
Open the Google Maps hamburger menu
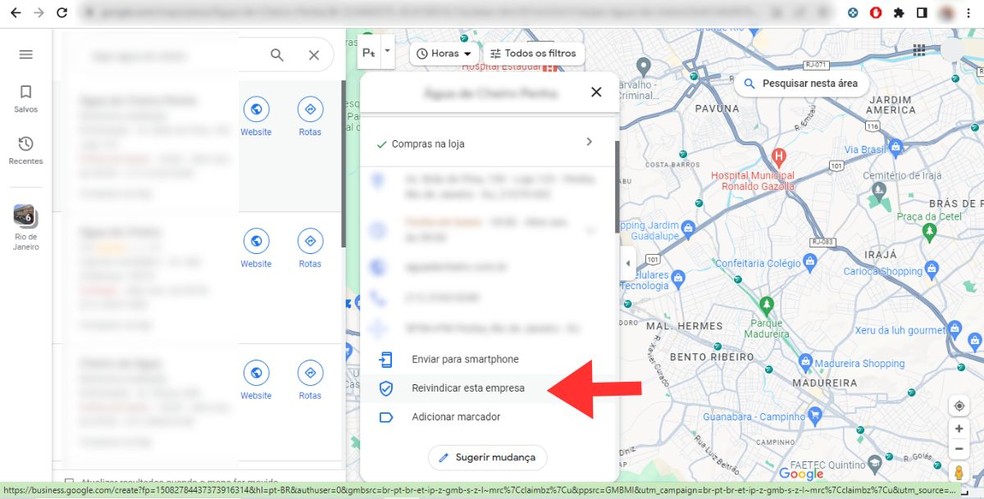(26, 55)
